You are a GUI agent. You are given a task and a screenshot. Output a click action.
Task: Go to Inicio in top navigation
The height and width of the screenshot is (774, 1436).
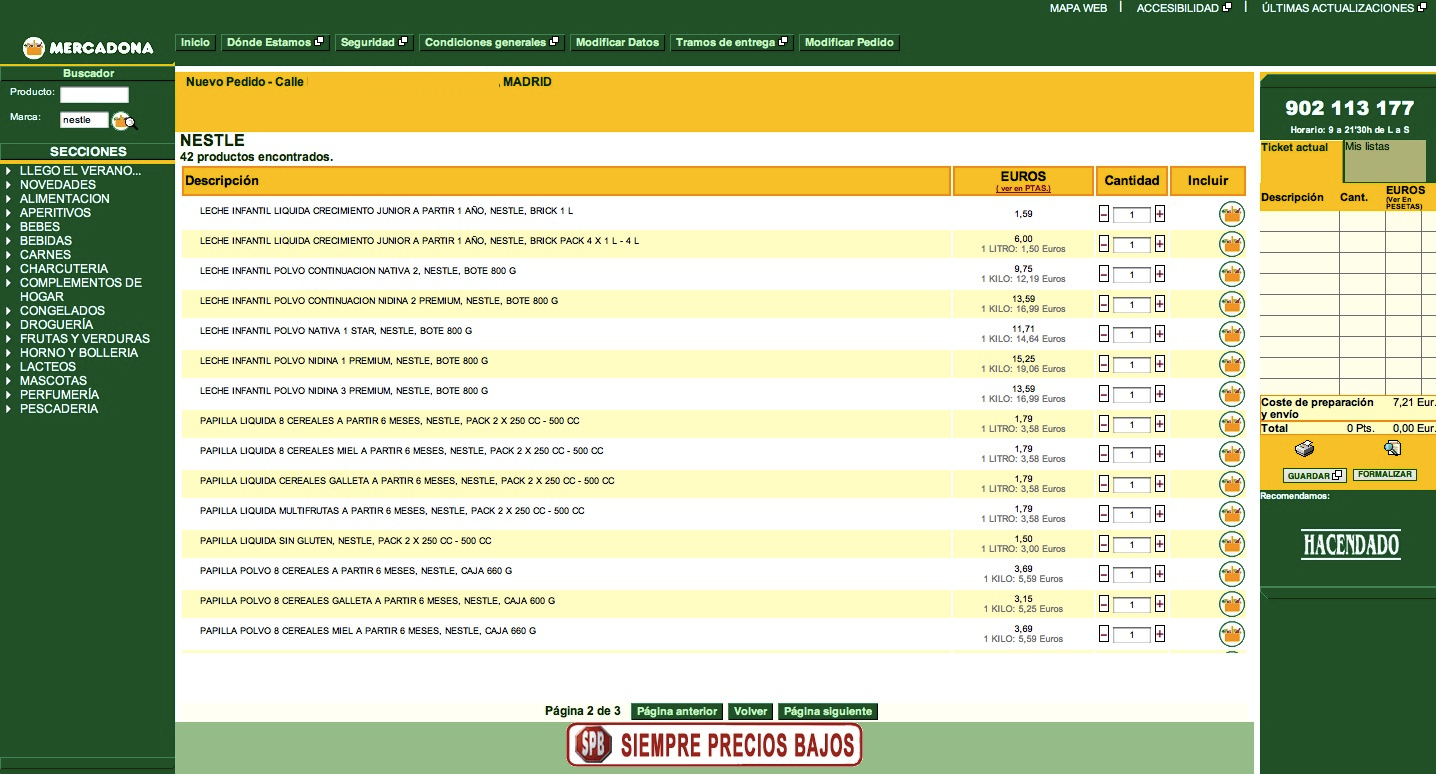tap(195, 43)
